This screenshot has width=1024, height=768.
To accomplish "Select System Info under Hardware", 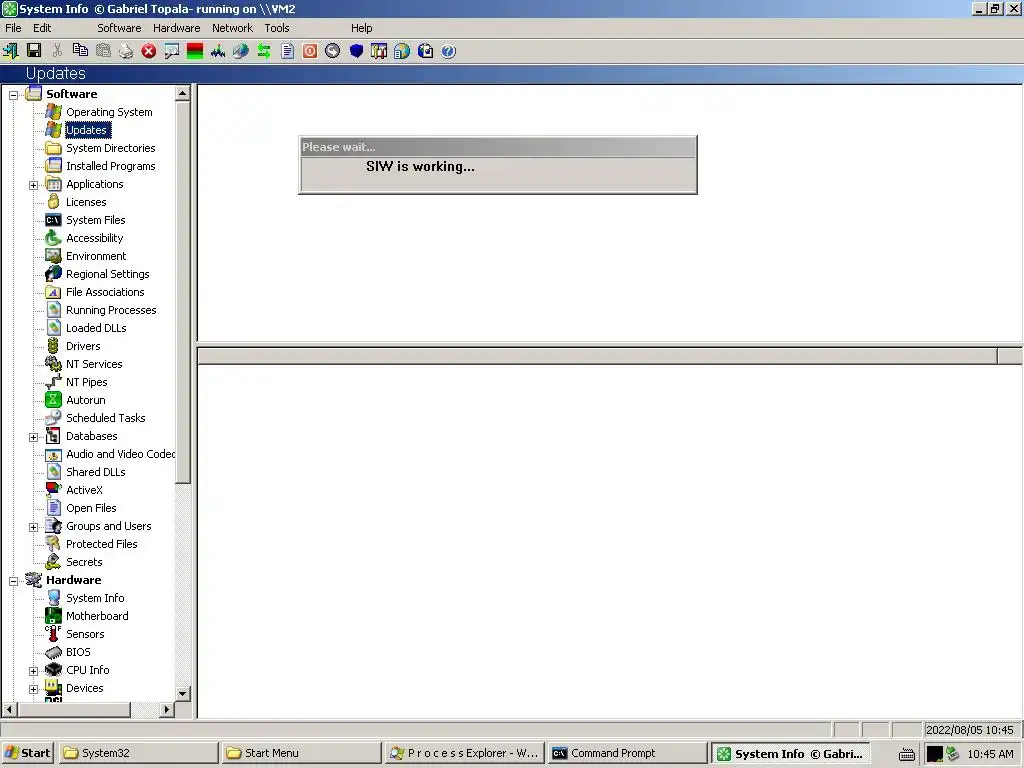I will click(95, 598).
